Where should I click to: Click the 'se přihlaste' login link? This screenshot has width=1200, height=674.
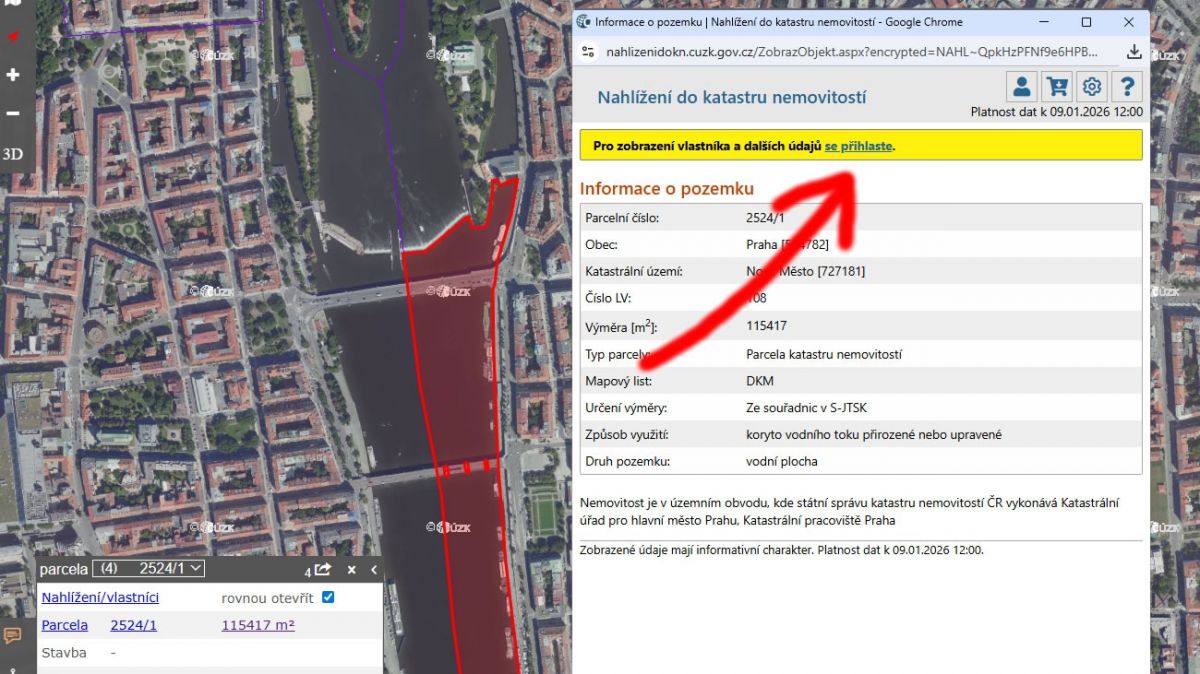[858, 146]
